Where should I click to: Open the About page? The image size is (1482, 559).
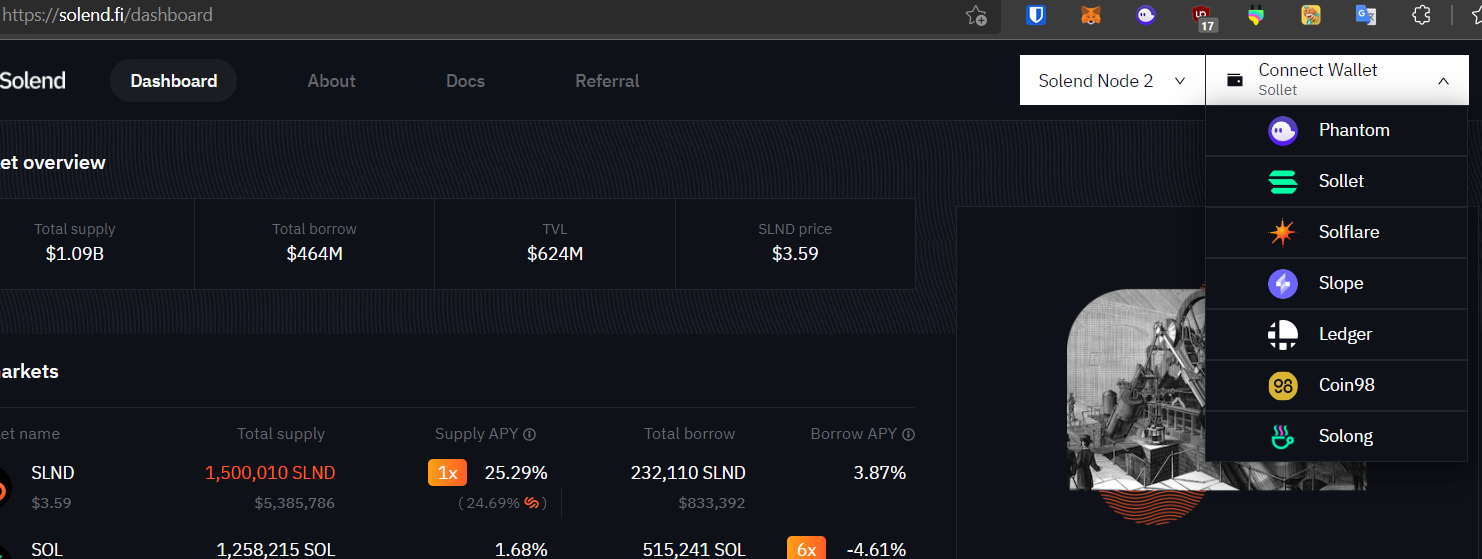tap(331, 81)
